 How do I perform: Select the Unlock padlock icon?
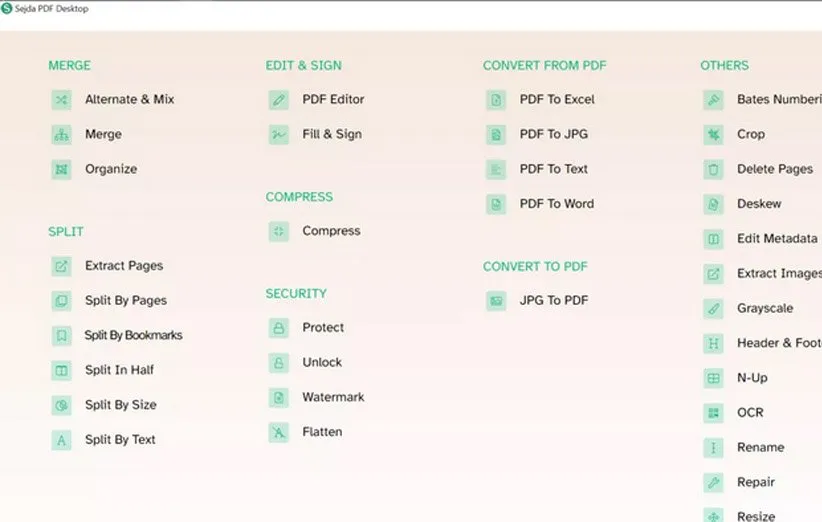tap(279, 363)
